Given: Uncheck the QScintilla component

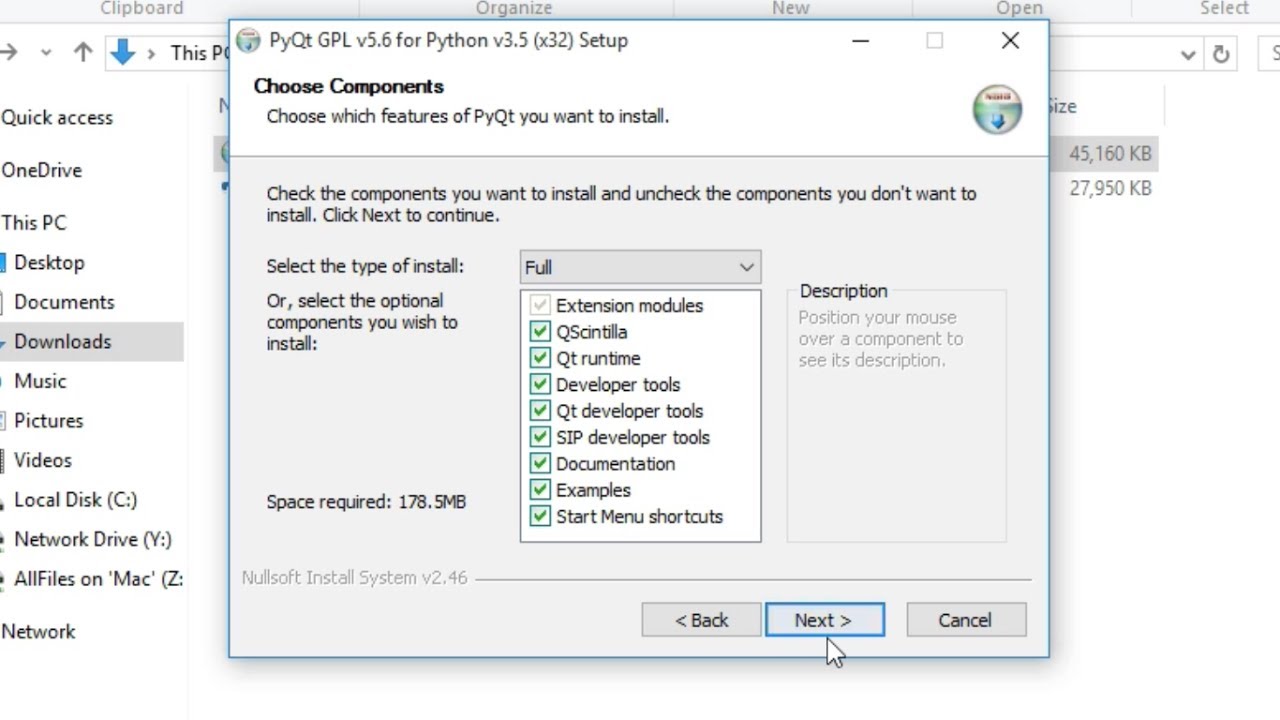Looking at the screenshot, I should (540, 332).
